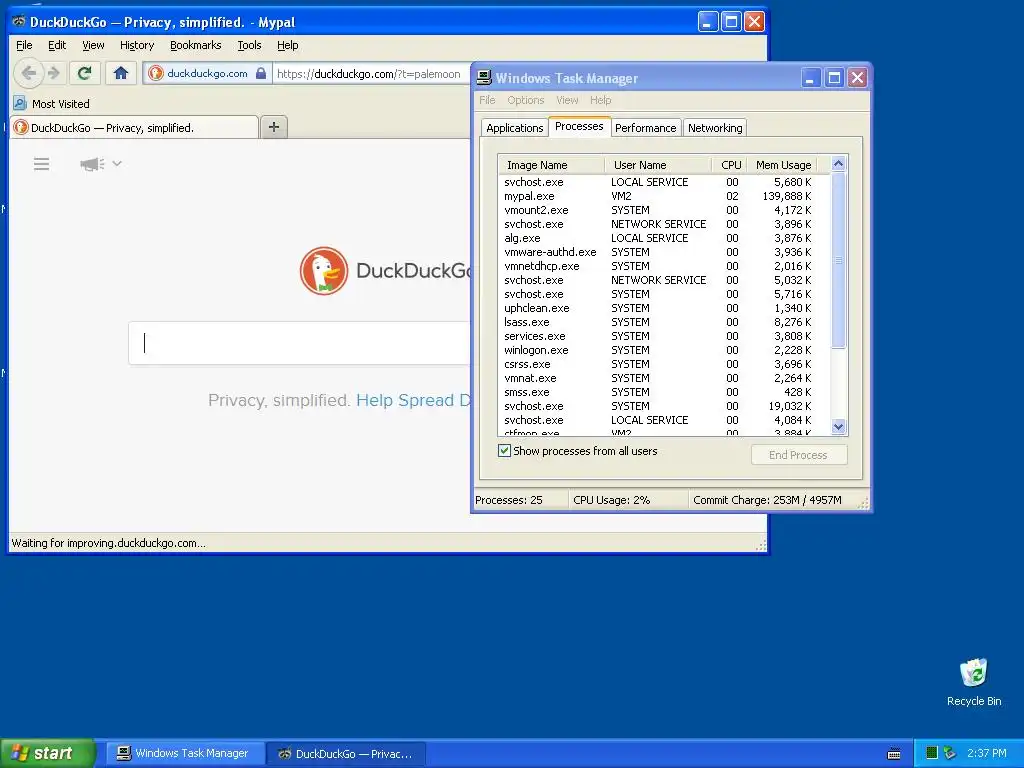
Task: Sort processes by CPU column
Action: 729,165
